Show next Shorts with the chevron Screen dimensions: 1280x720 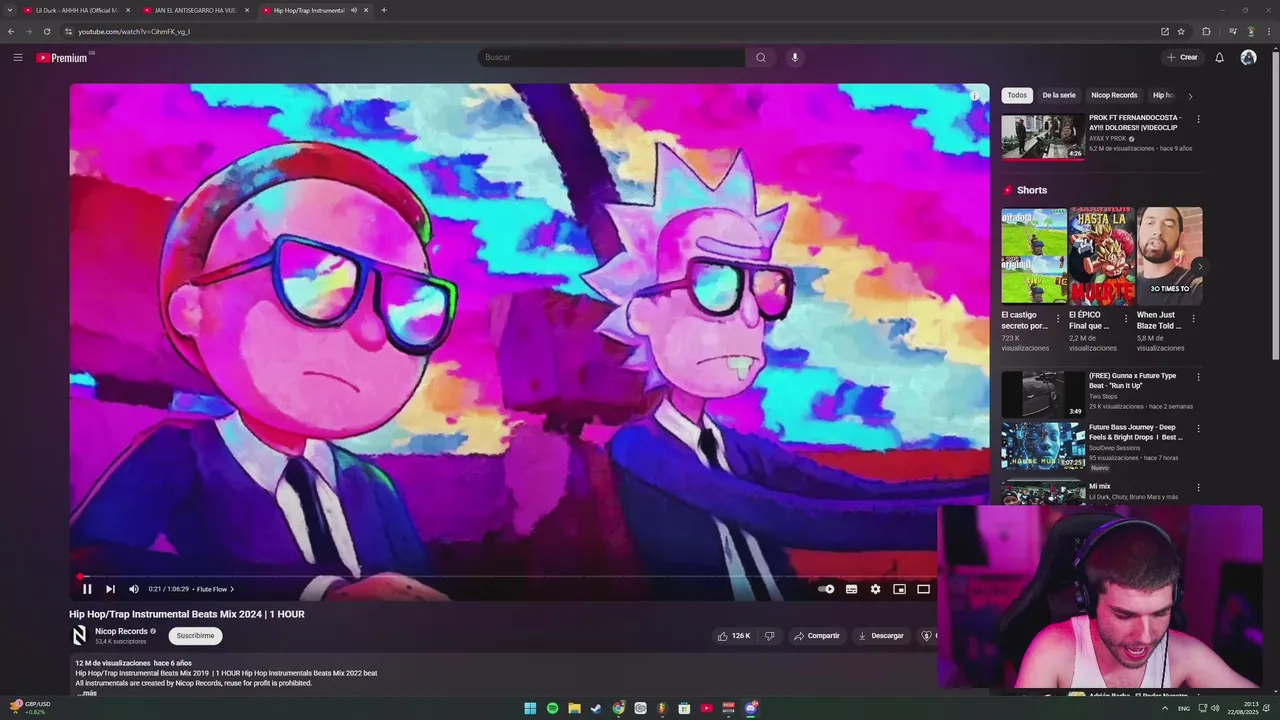tap(1199, 266)
